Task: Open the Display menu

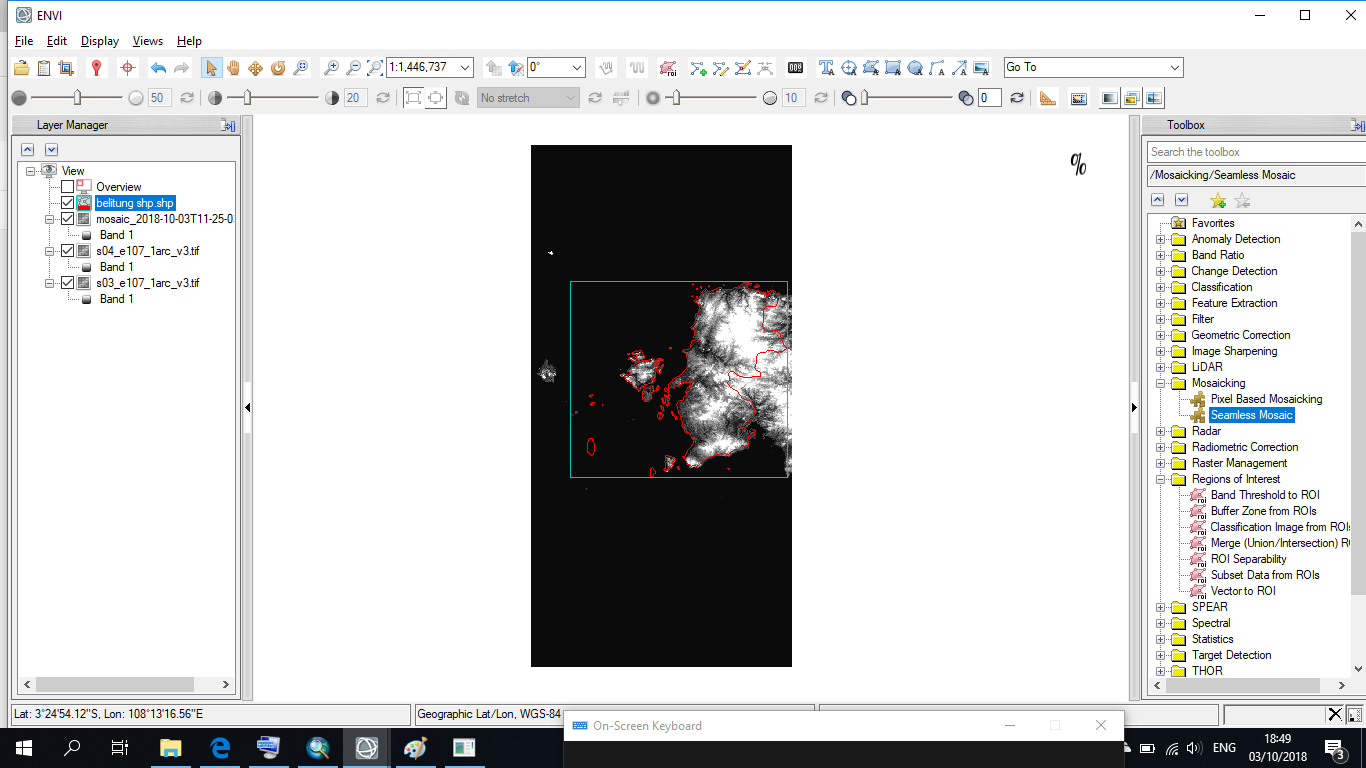Action: click(x=99, y=41)
